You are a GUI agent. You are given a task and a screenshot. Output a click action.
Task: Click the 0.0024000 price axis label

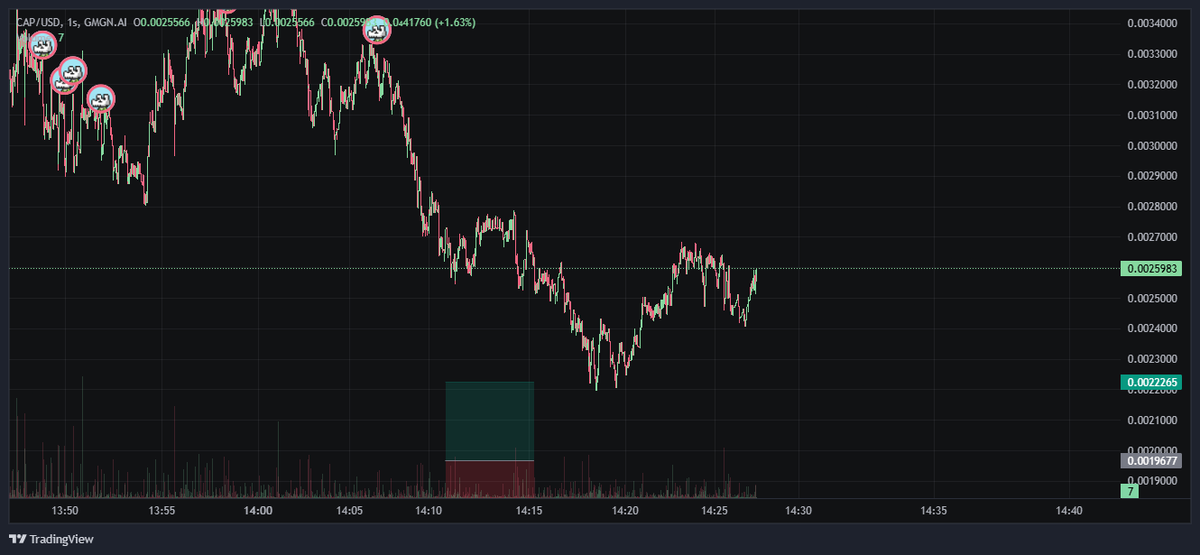coord(1152,329)
